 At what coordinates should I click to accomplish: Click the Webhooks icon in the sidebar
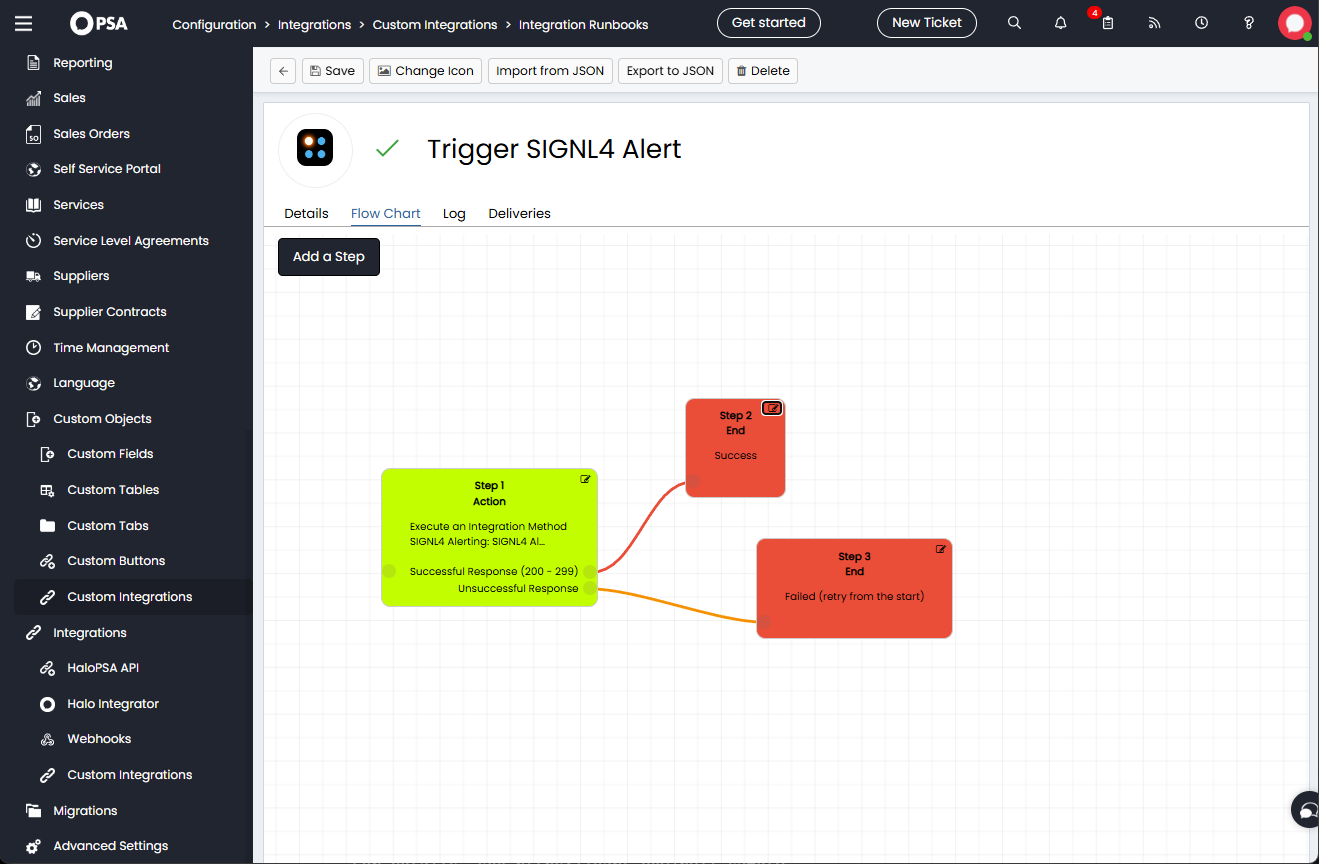(47, 739)
